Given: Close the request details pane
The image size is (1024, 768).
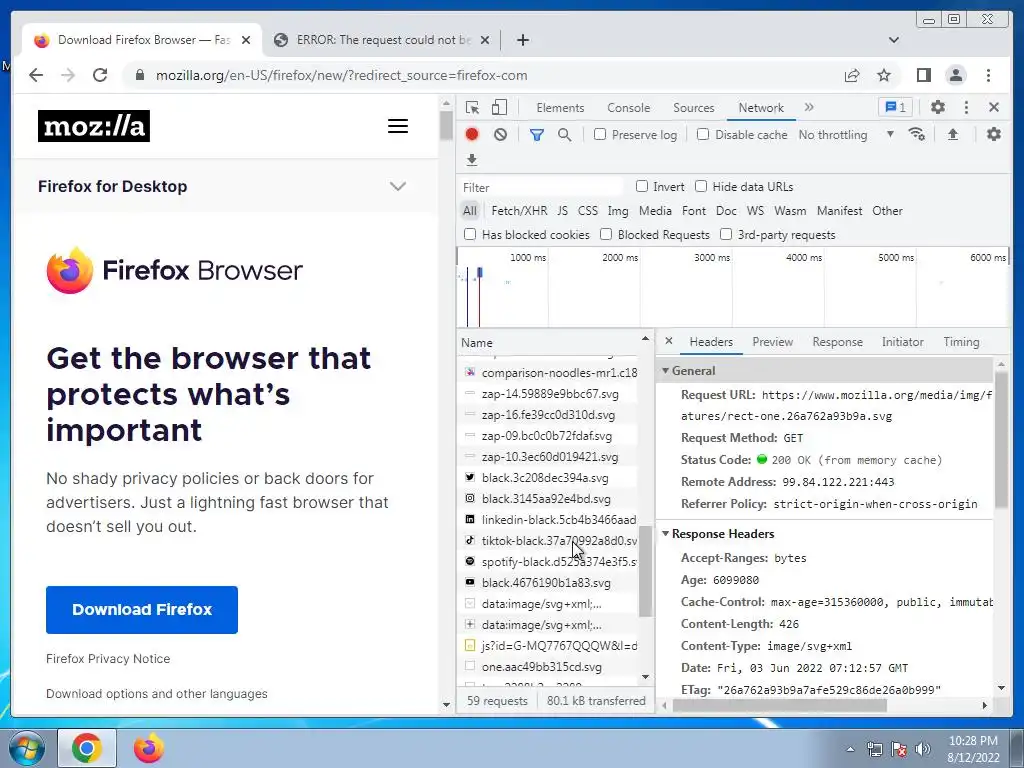Looking at the screenshot, I should point(669,341).
